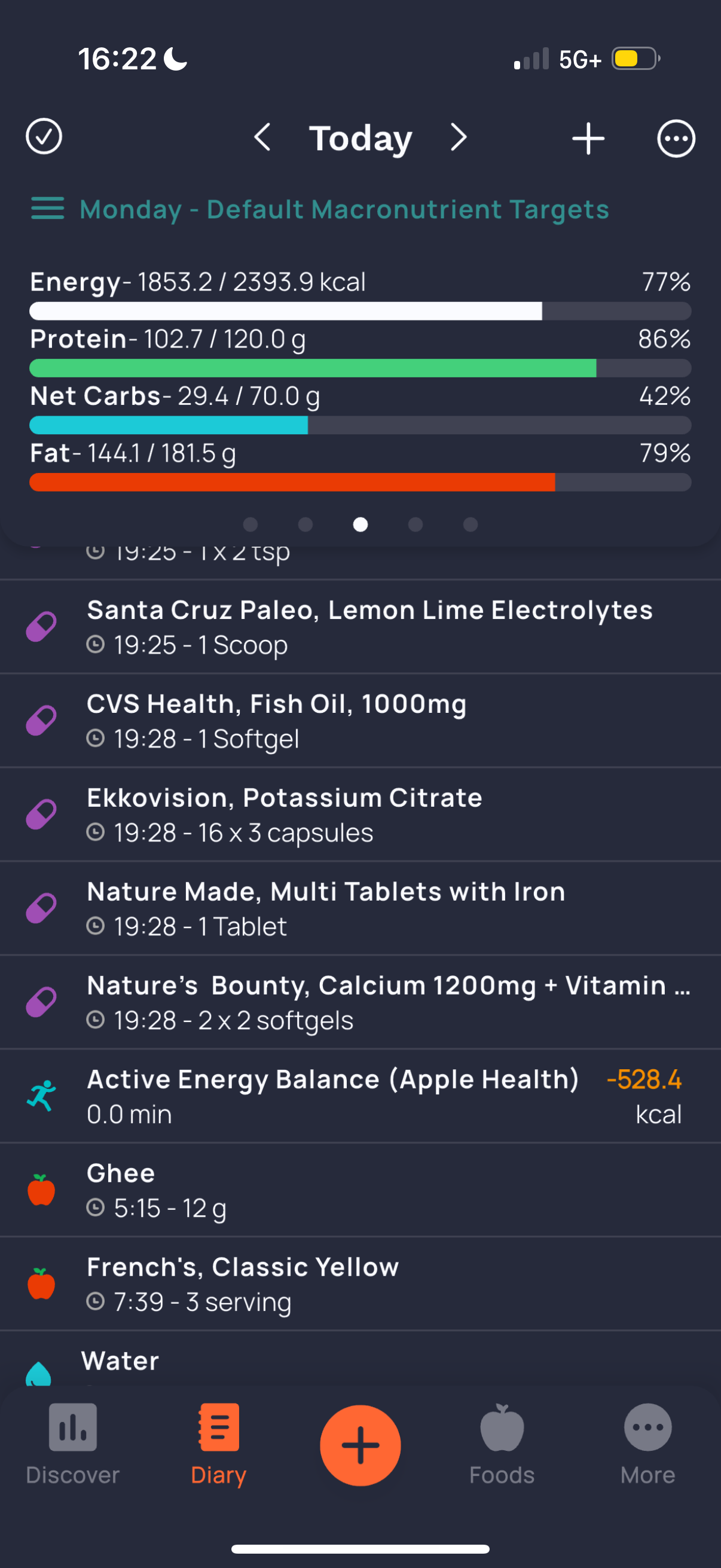The image size is (721, 1568).
Task: Open the three-dot options circle at top
Action: [676, 139]
